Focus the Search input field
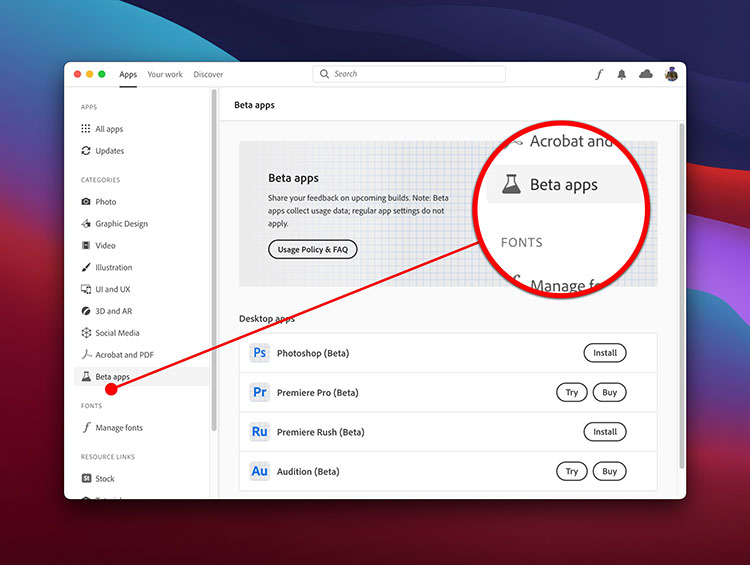Image resolution: width=750 pixels, height=565 pixels. [x=409, y=74]
